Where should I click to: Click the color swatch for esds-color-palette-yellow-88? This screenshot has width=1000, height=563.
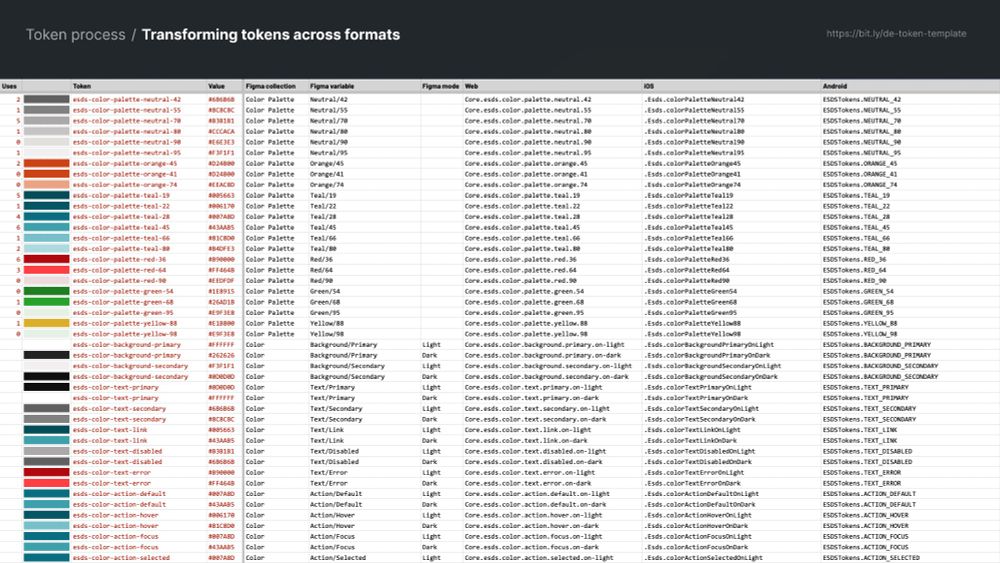[47, 323]
